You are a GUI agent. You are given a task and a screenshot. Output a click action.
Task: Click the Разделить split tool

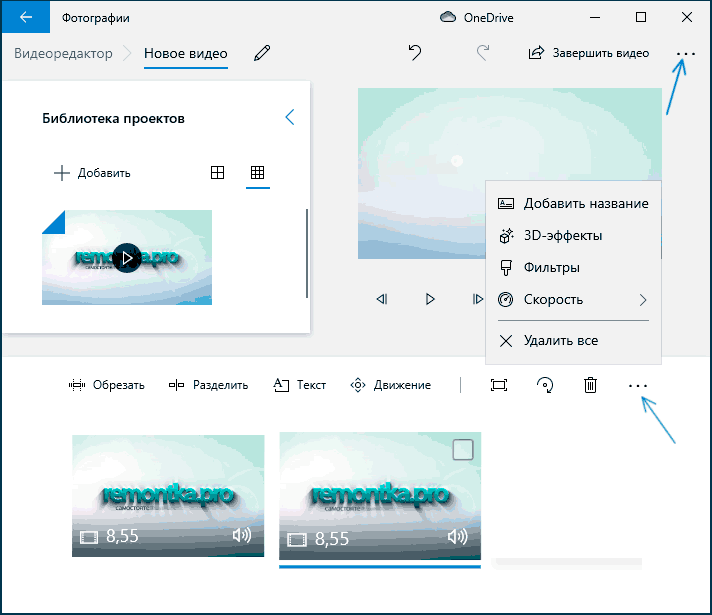pyautogui.click(x=208, y=385)
